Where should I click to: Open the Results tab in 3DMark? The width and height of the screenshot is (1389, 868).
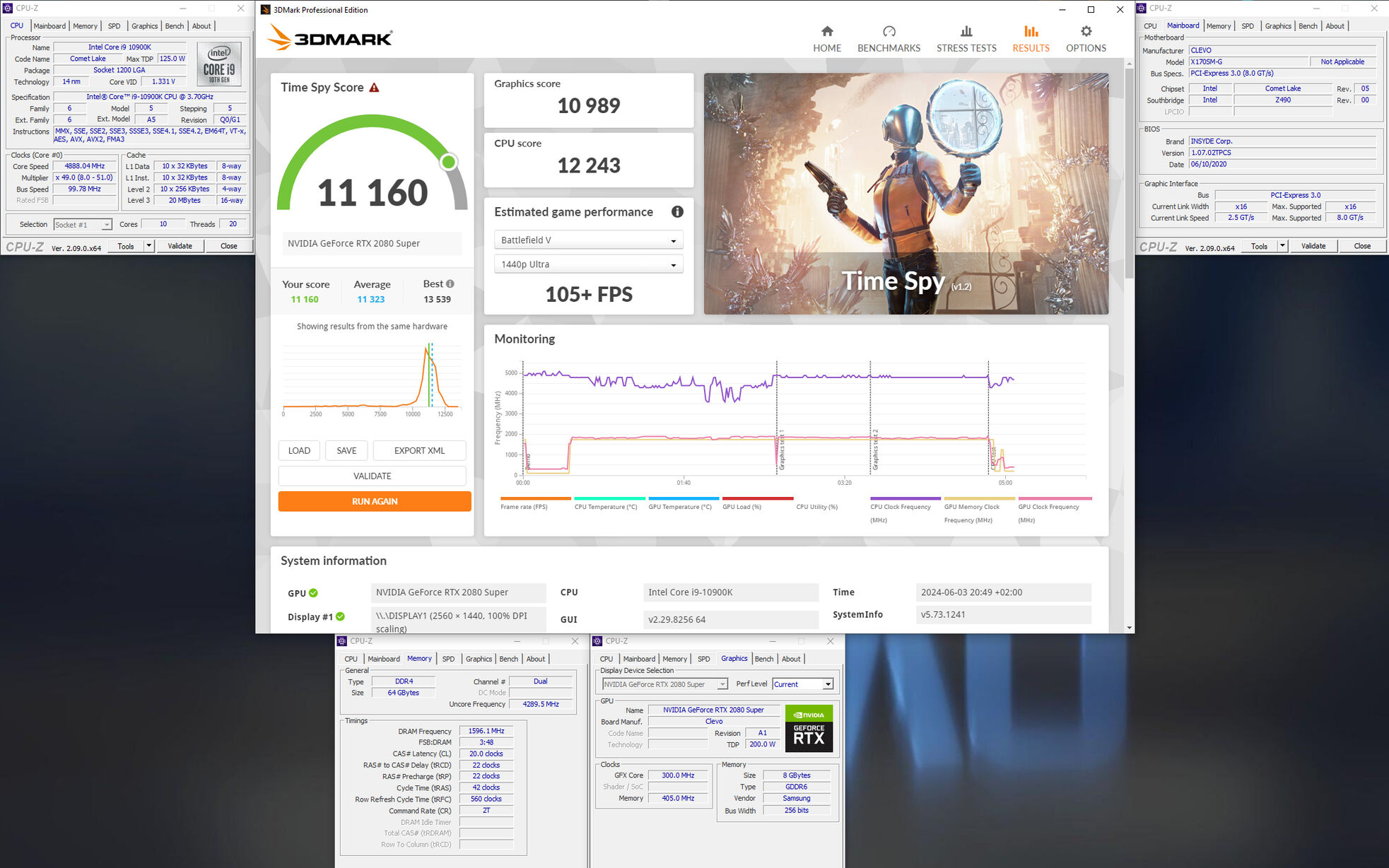1031,39
